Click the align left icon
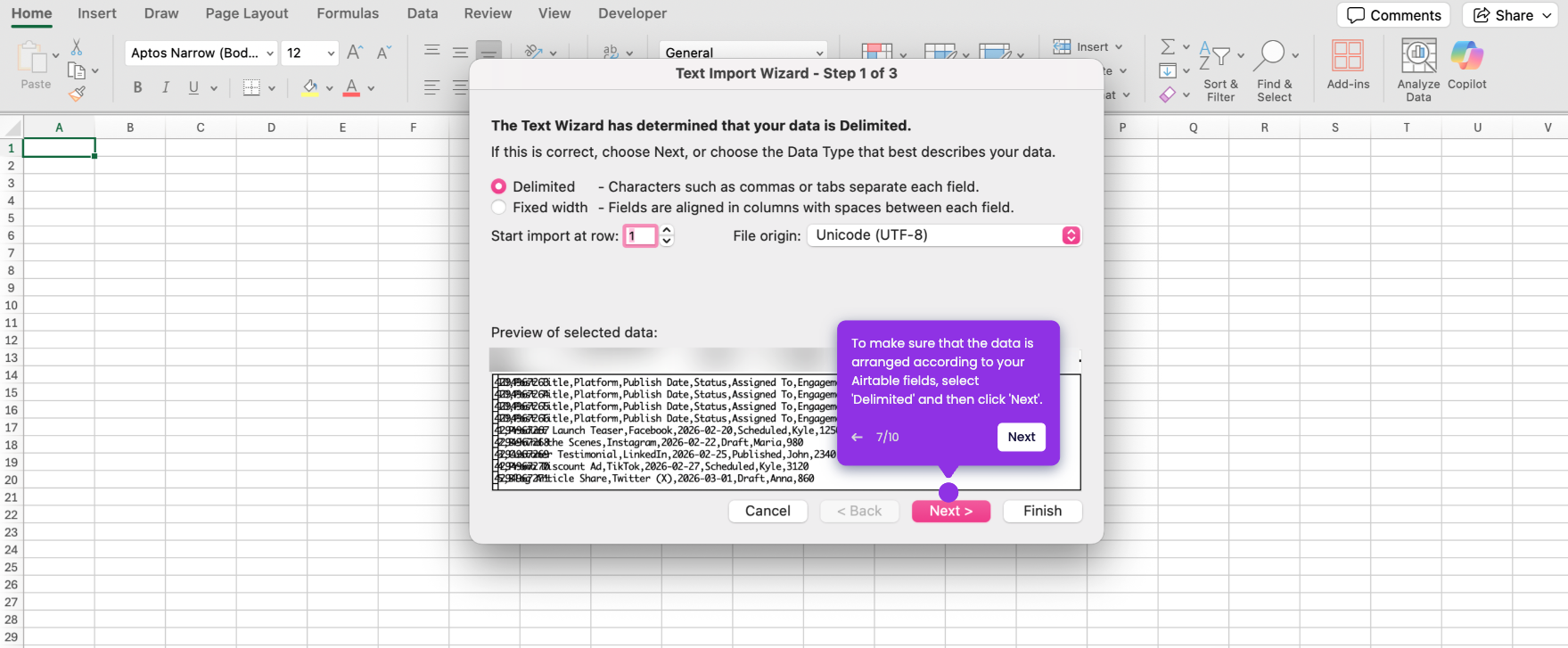The height and width of the screenshot is (648, 1568). pos(432,87)
